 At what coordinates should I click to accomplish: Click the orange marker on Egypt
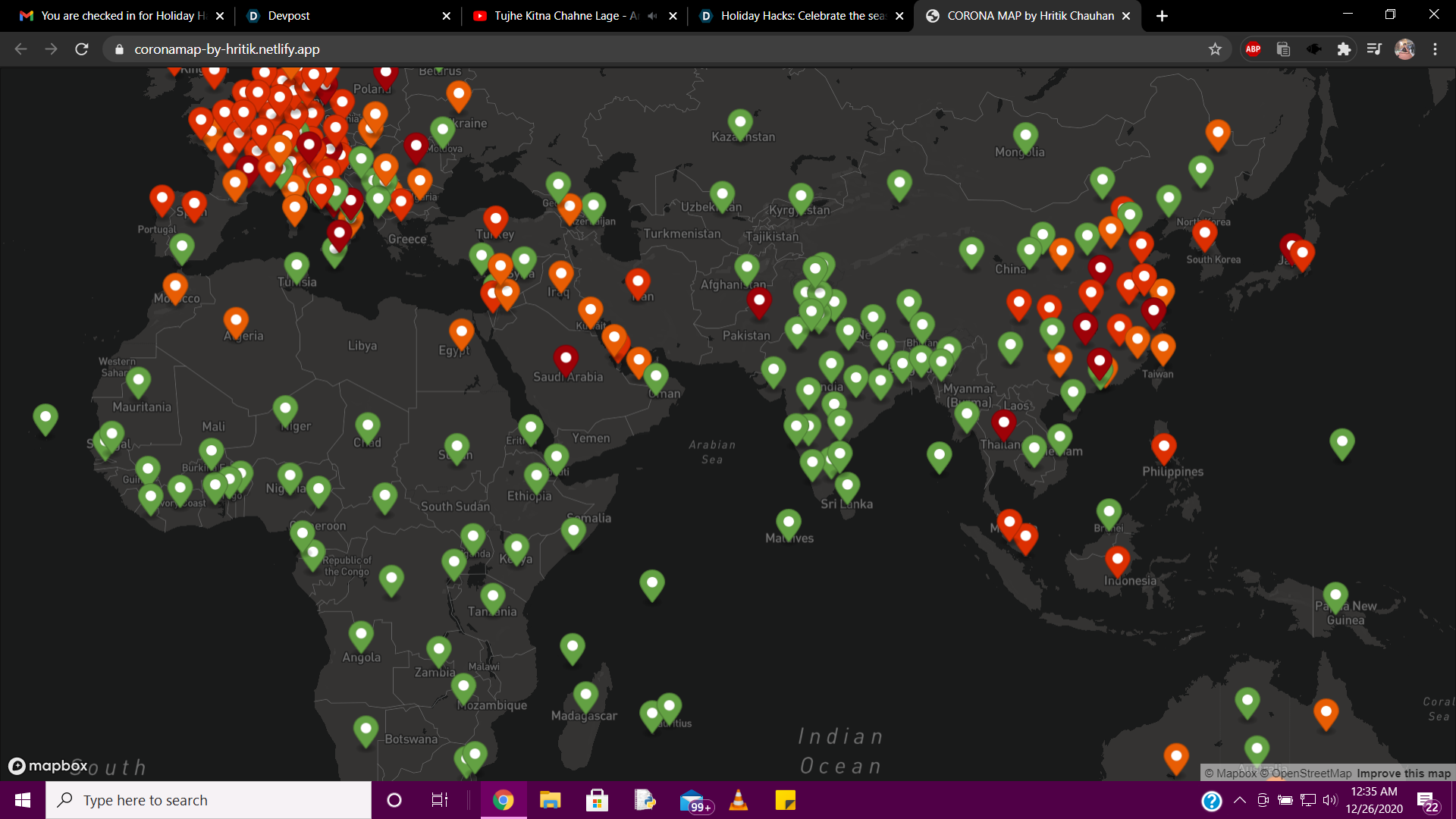pos(461,333)
